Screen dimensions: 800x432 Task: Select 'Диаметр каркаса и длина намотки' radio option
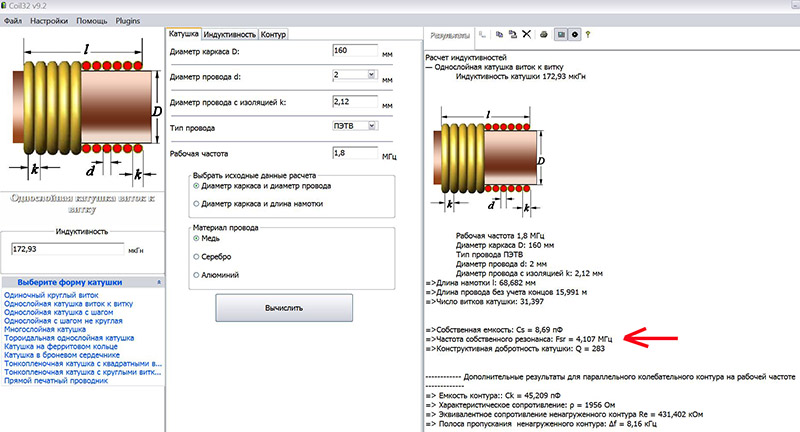(x=196, y=204)
